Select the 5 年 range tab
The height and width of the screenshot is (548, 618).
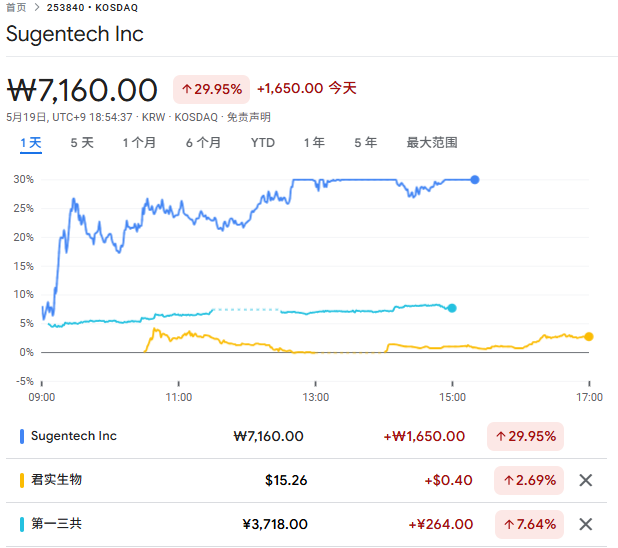366,143
